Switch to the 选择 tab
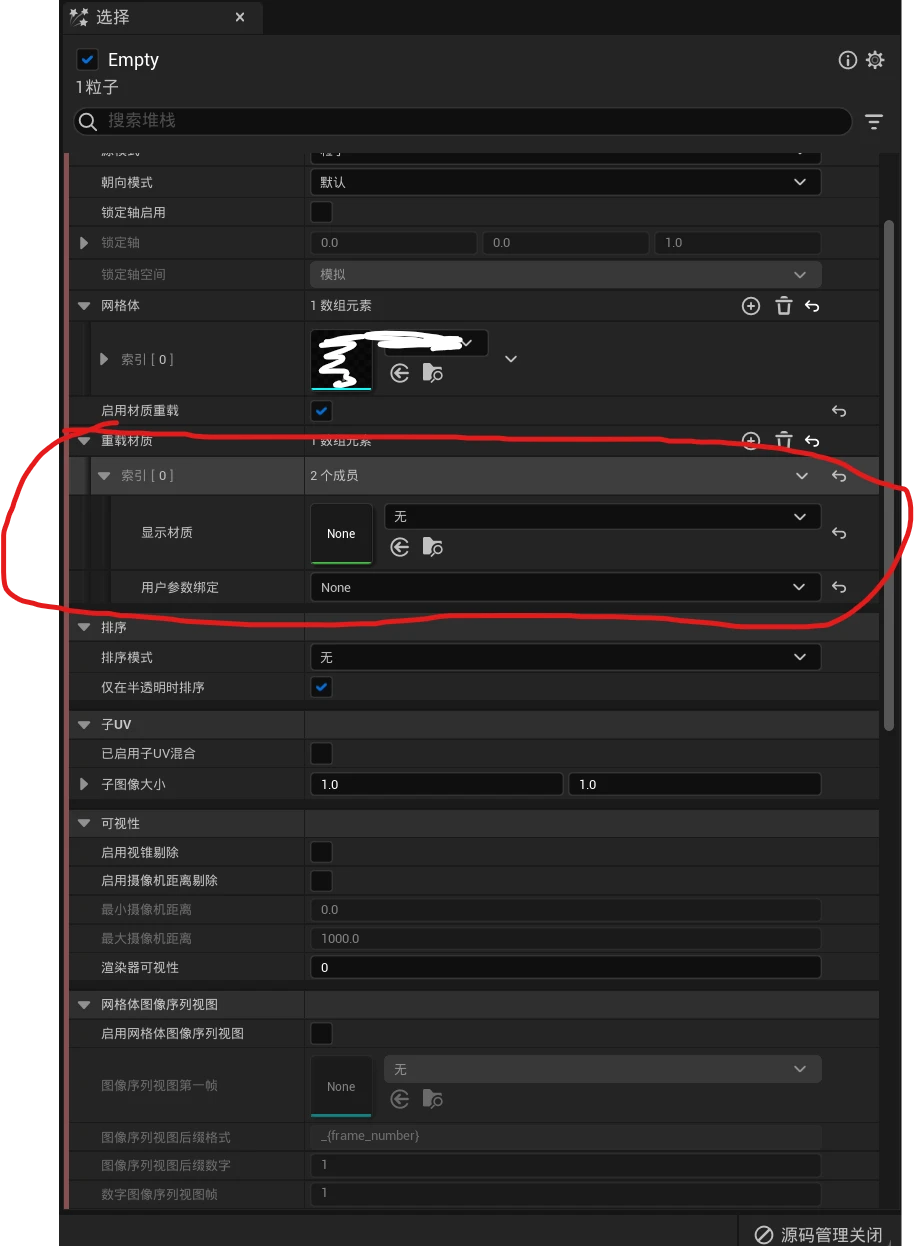Image resolution: width=914 pixels, height=1246 pixels. coord(112,18)
